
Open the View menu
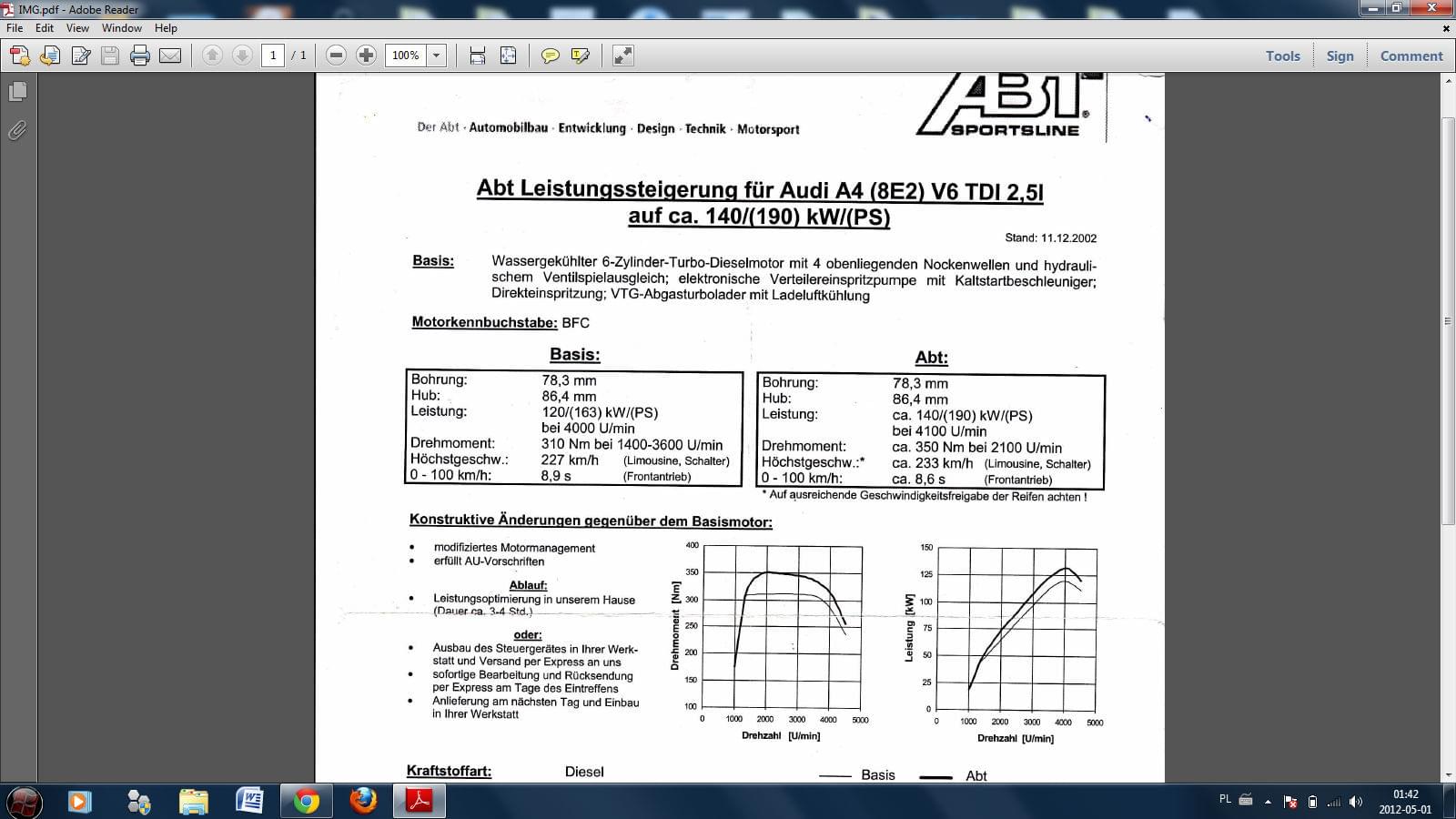77,28
